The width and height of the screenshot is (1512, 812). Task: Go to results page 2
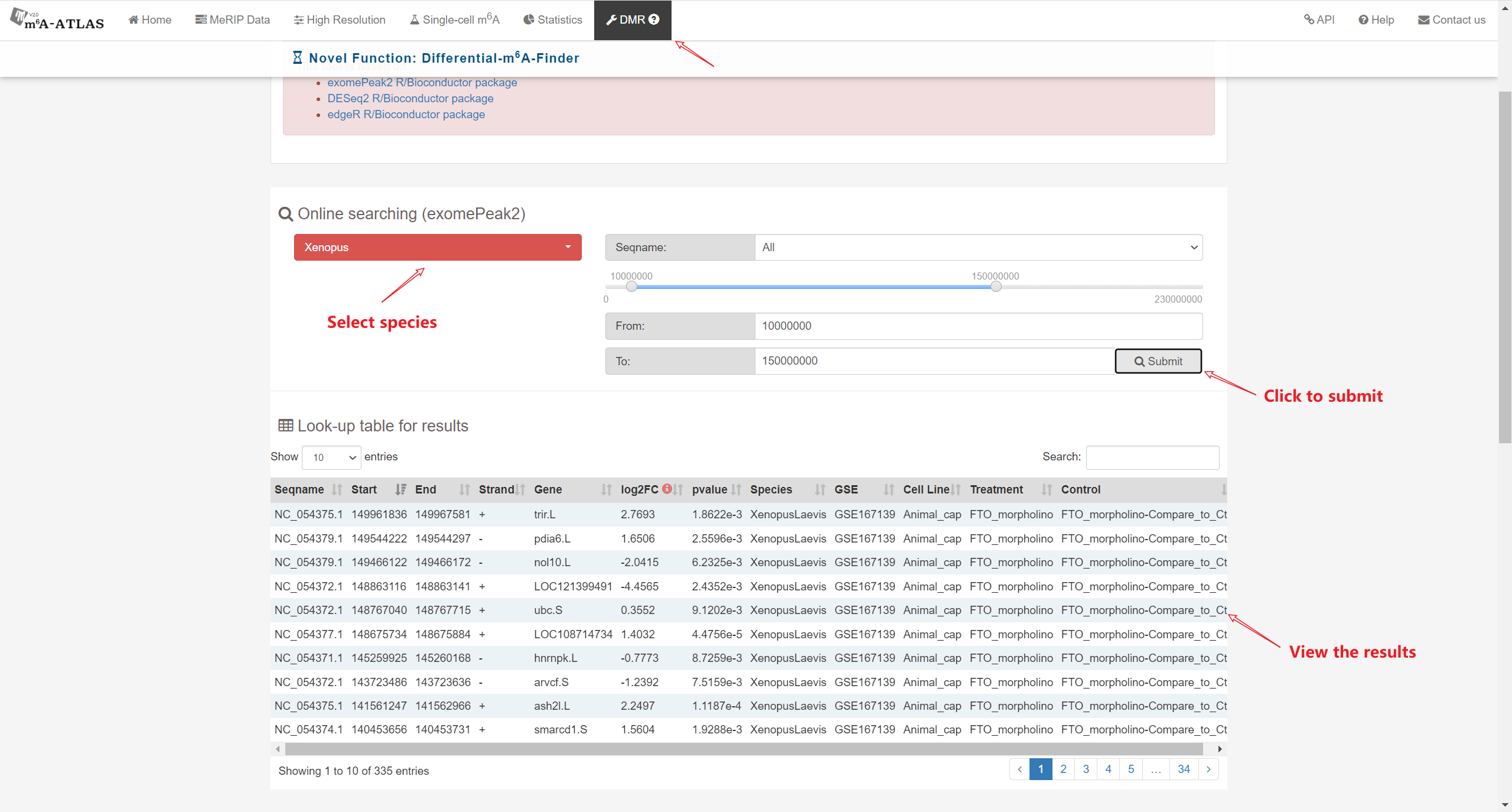click(x=1063, y=769)
